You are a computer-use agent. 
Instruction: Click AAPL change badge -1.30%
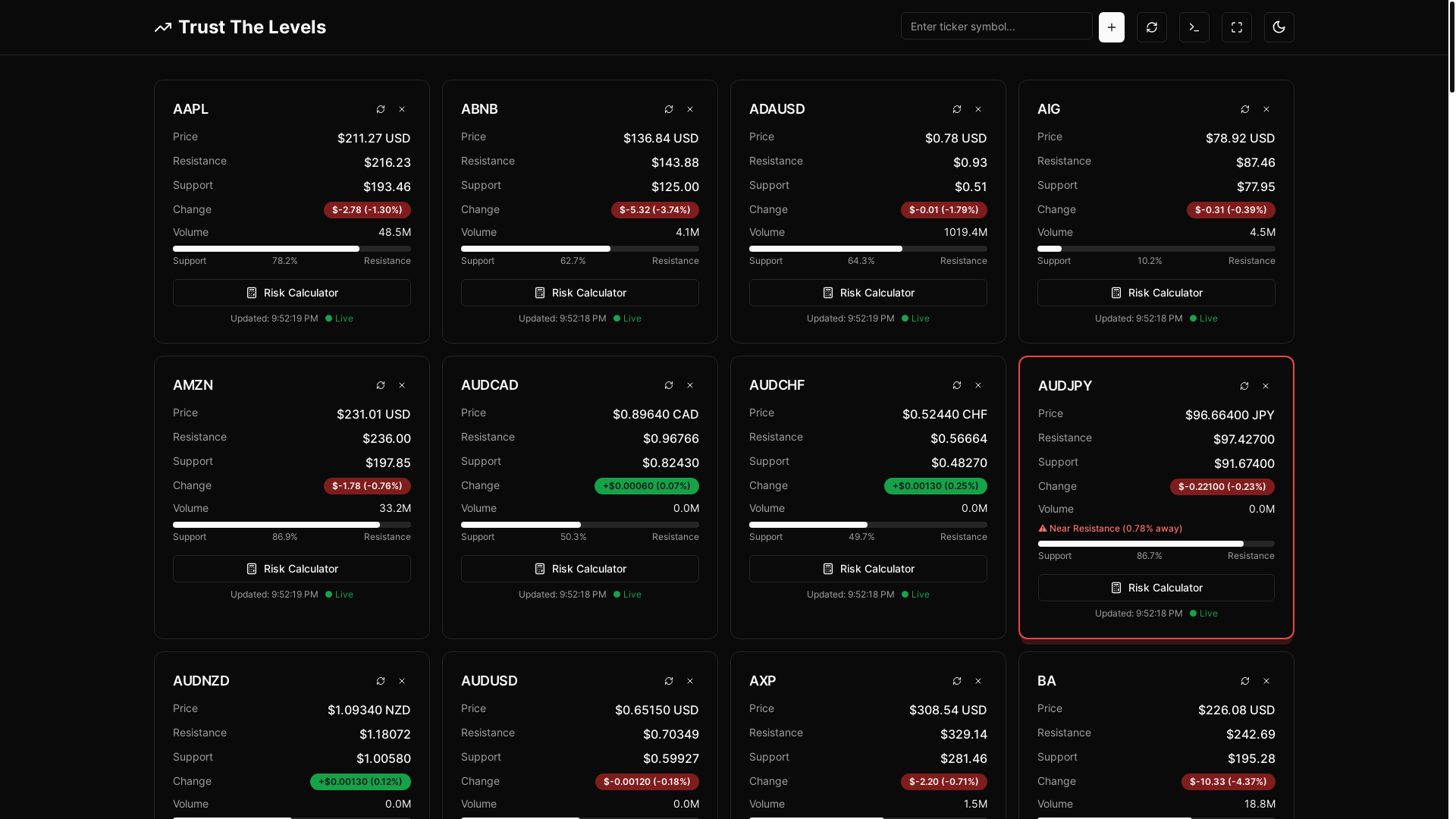tap(367, 210)
